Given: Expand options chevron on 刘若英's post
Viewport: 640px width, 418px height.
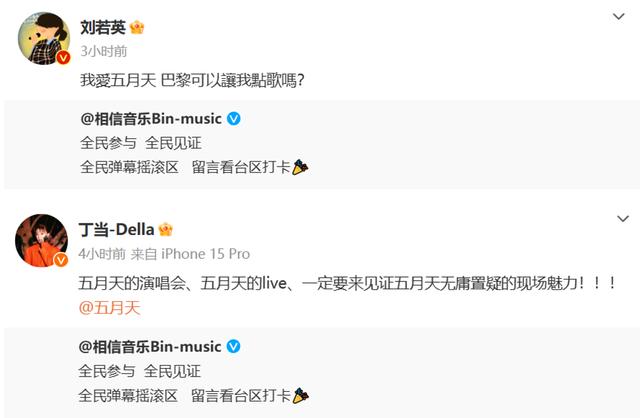Looking at the screenshot, I should (x=620, y=17).
